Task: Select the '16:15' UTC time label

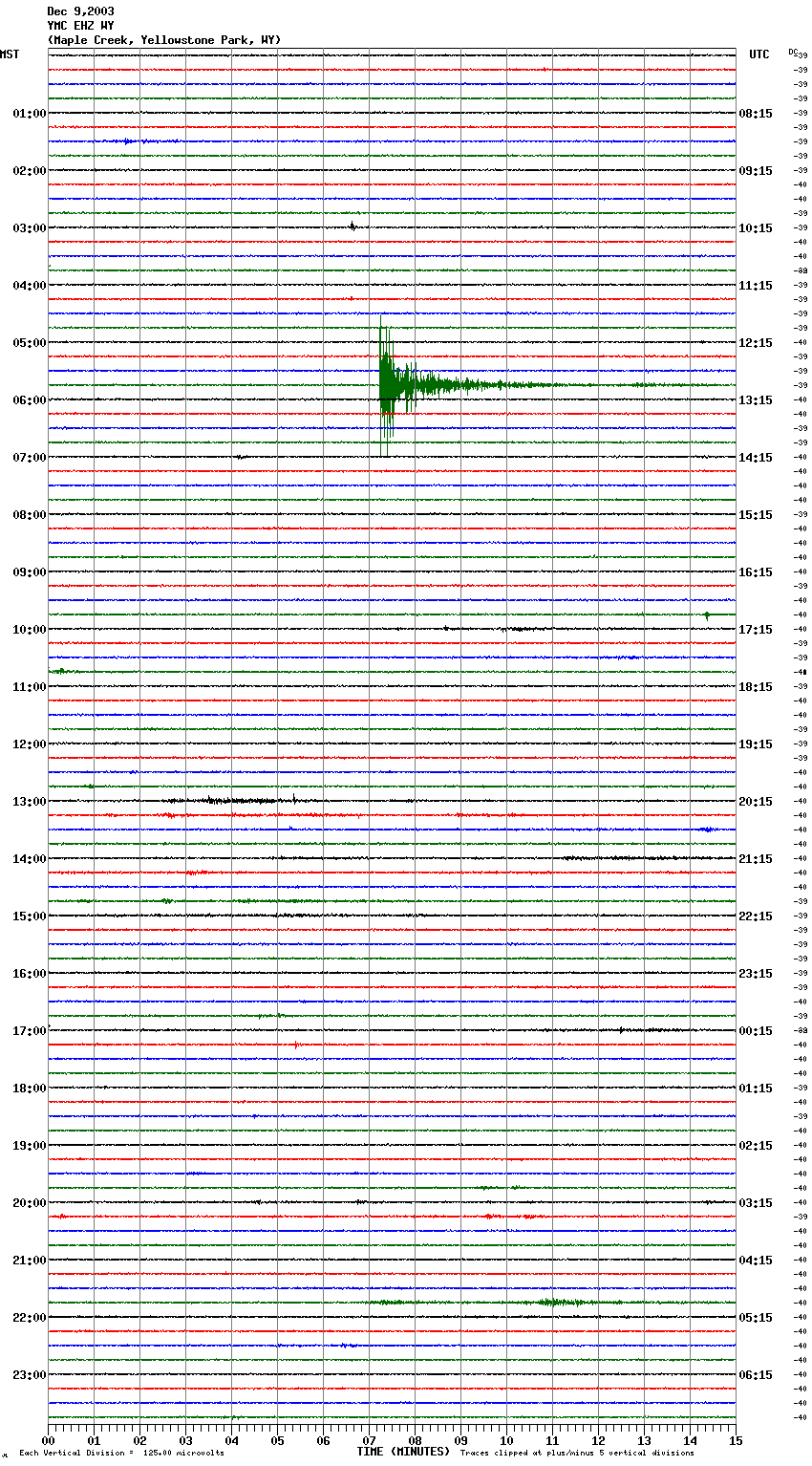Action: (756, 572)
